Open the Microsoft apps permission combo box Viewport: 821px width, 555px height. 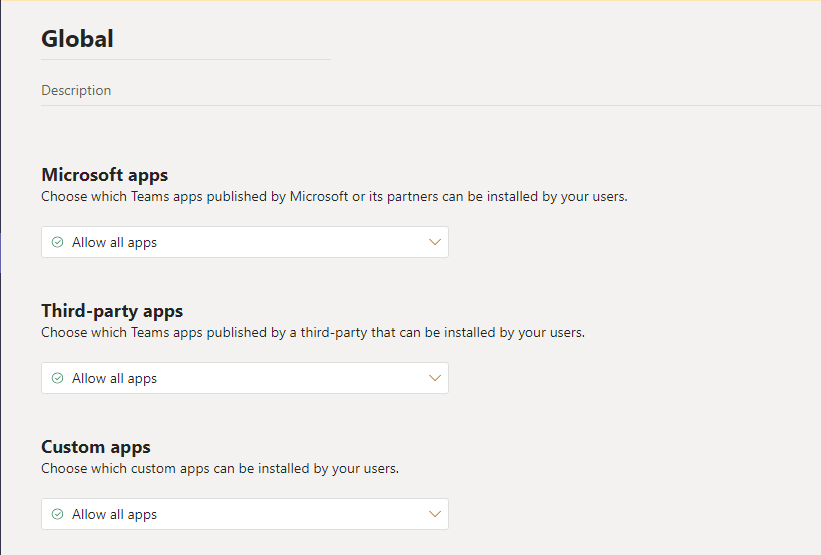245,242
